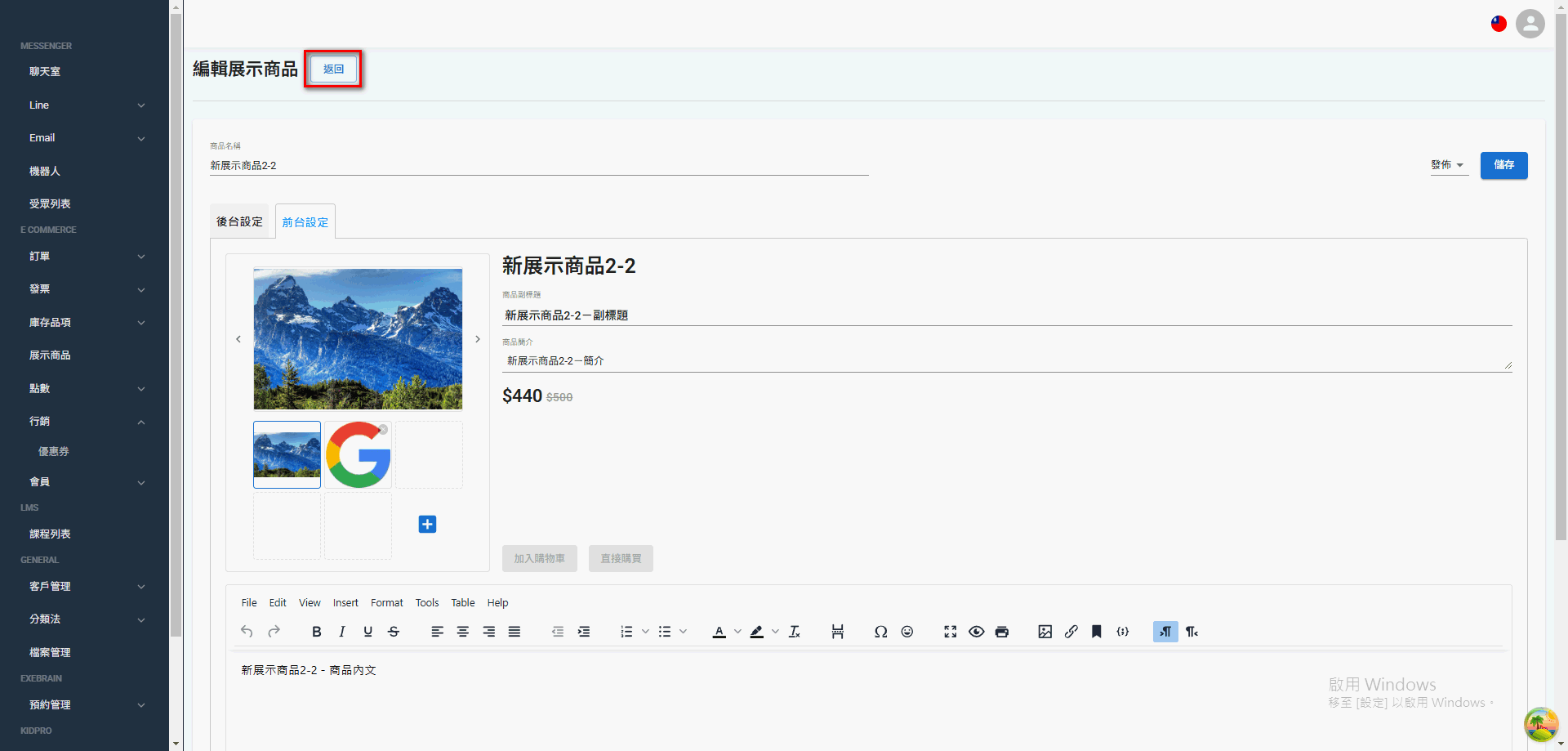Select the mountain image thumbnail
This screenshot has height=751, width=1568.
[287, 455]
